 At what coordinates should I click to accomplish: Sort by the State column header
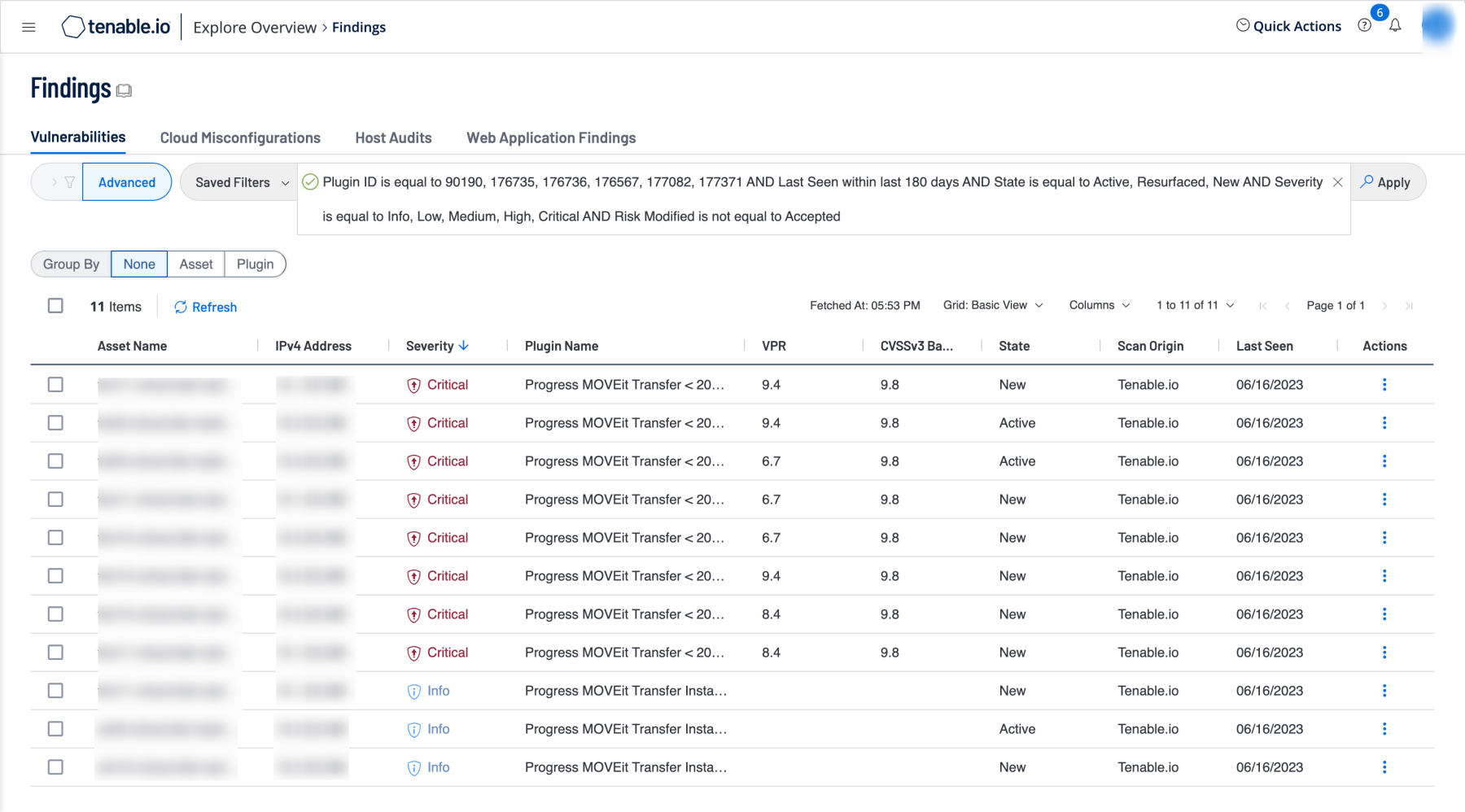coord(1014,346)
